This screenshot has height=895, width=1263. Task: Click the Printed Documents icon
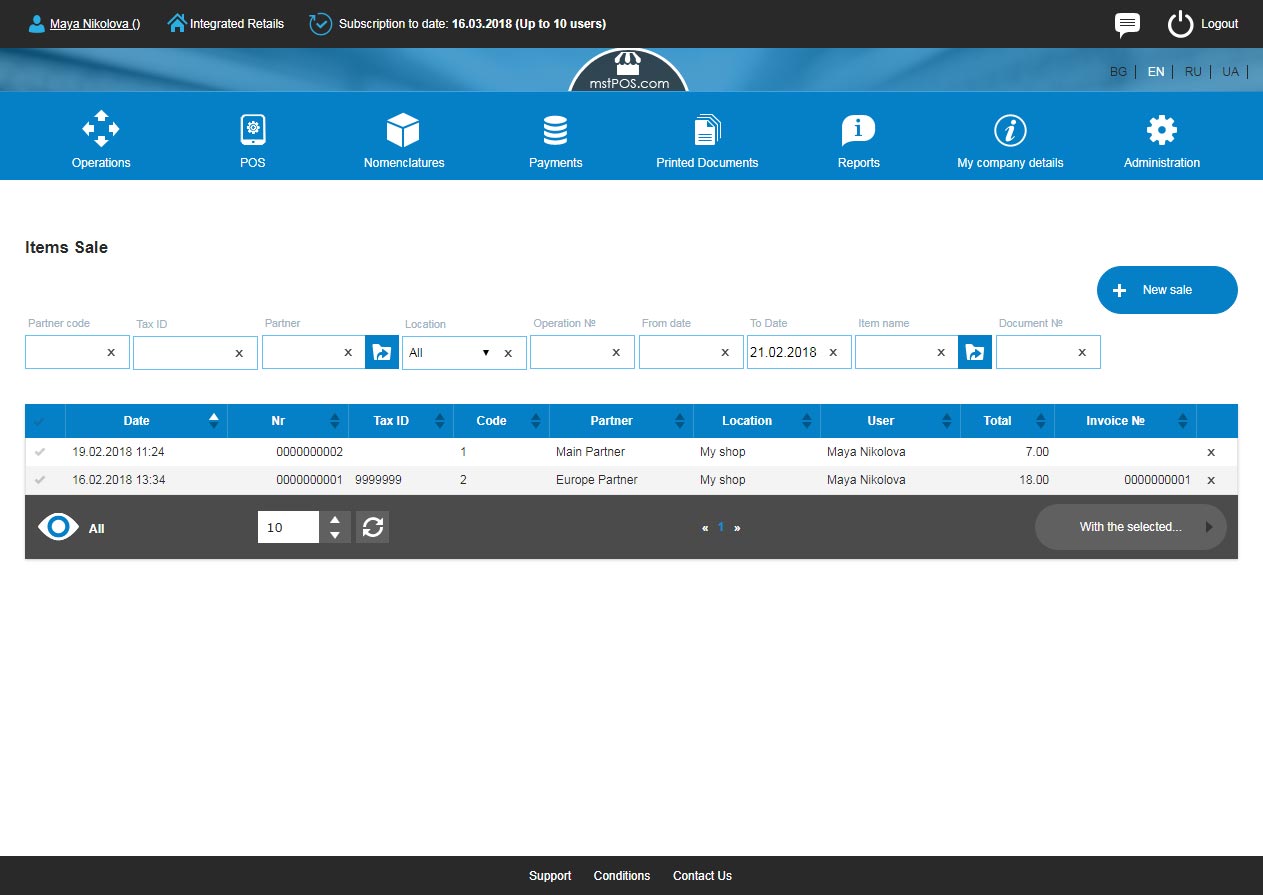707,130
